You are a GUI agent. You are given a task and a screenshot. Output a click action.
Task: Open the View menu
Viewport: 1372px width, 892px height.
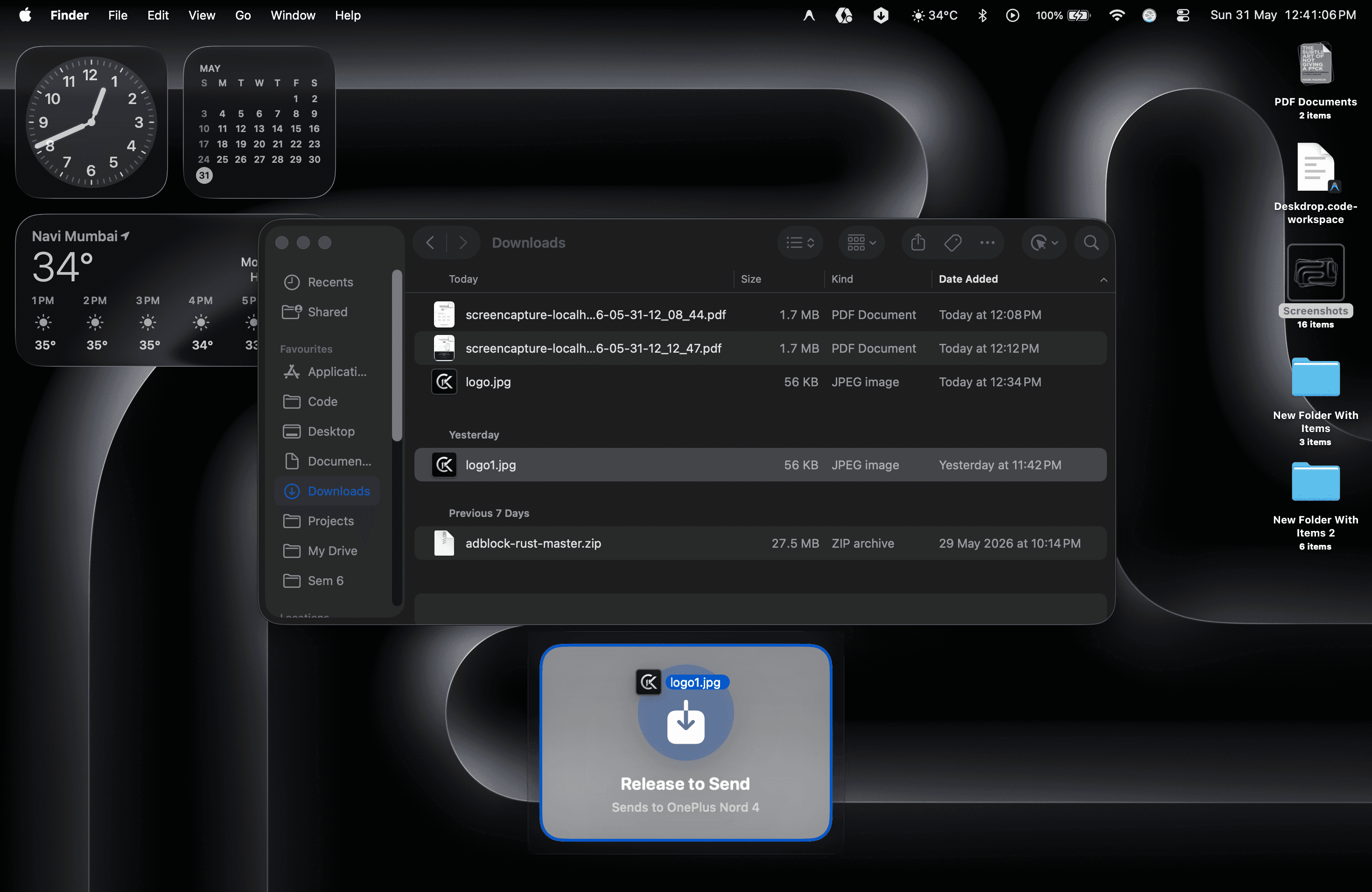click(x=202, y=15)
